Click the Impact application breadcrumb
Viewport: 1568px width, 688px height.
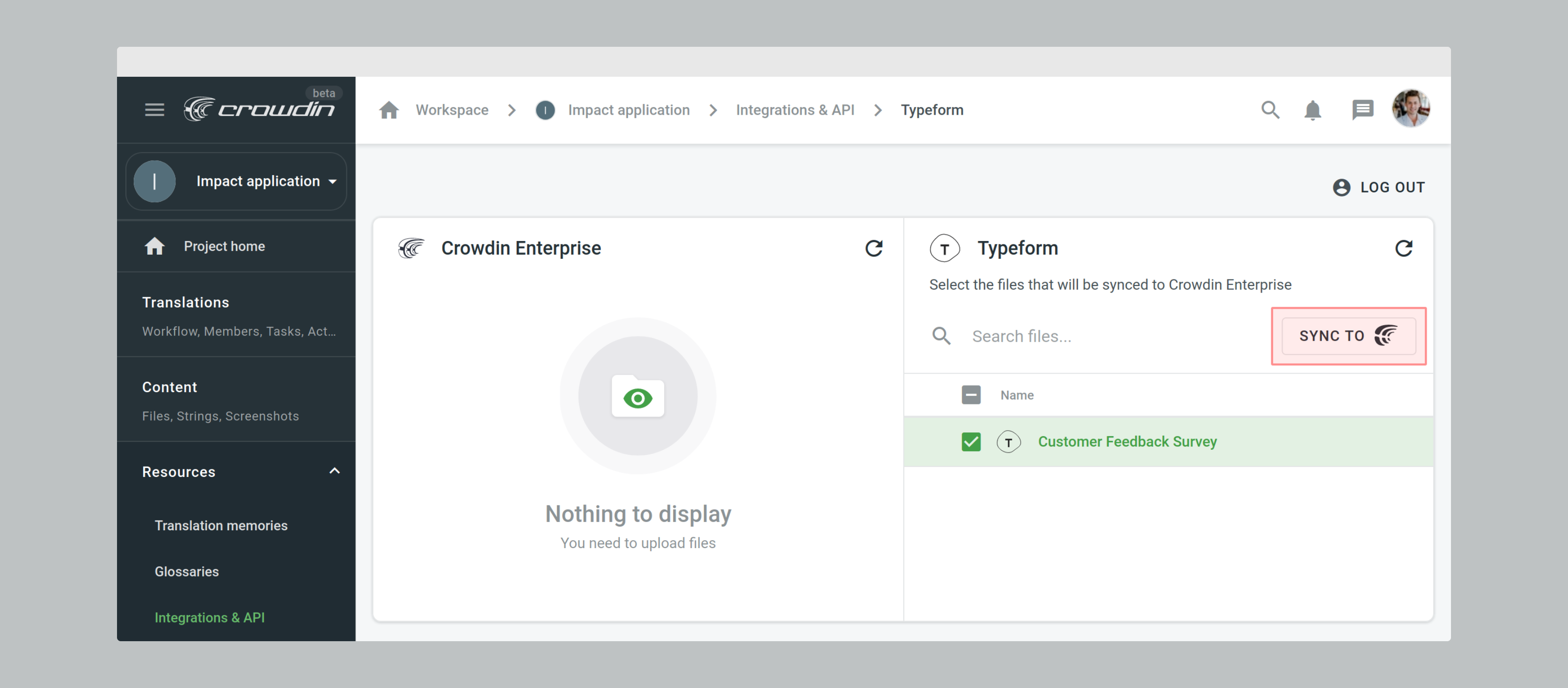[x=629, y=110]
